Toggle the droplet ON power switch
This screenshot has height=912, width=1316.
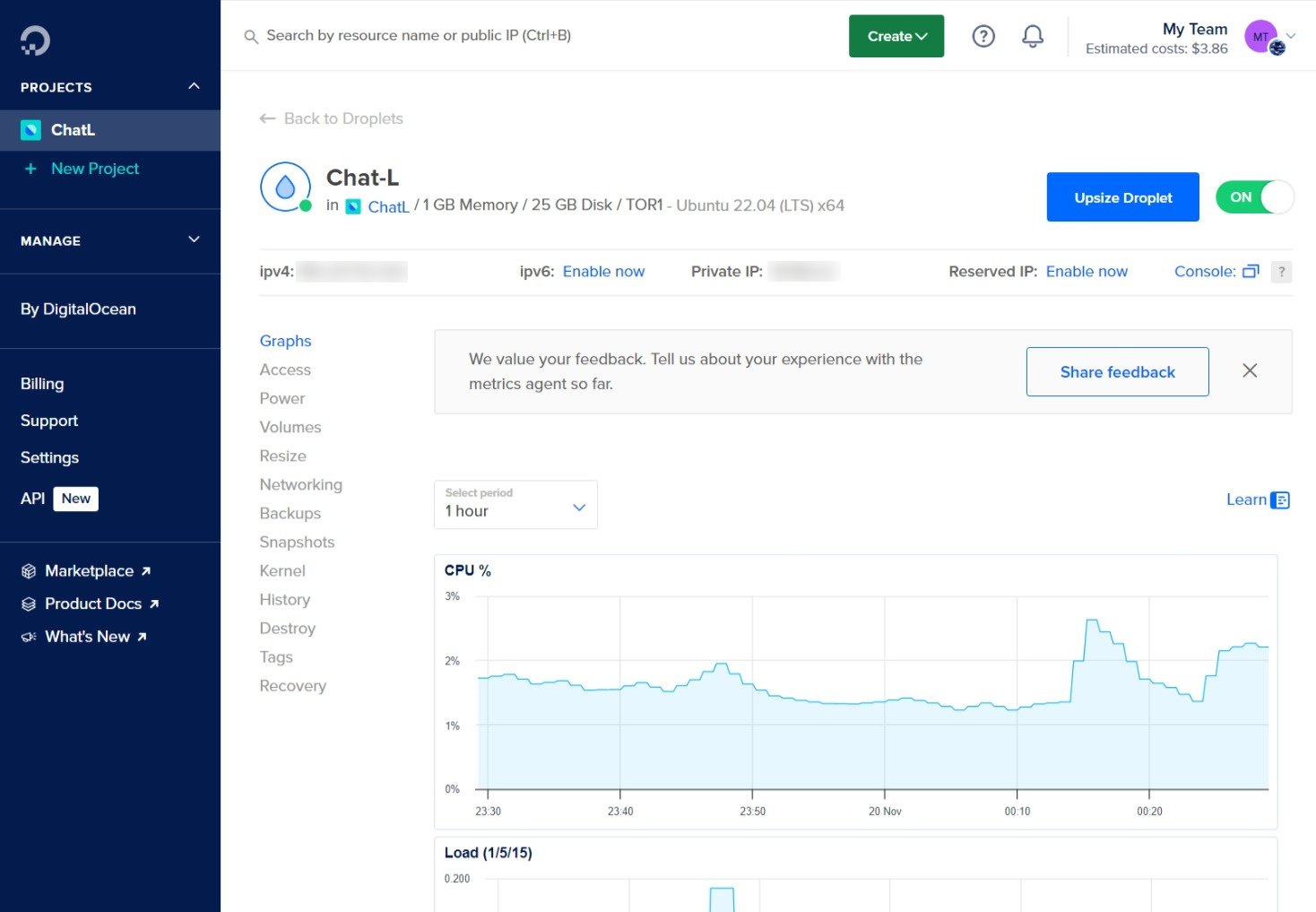click(1254, 197)
